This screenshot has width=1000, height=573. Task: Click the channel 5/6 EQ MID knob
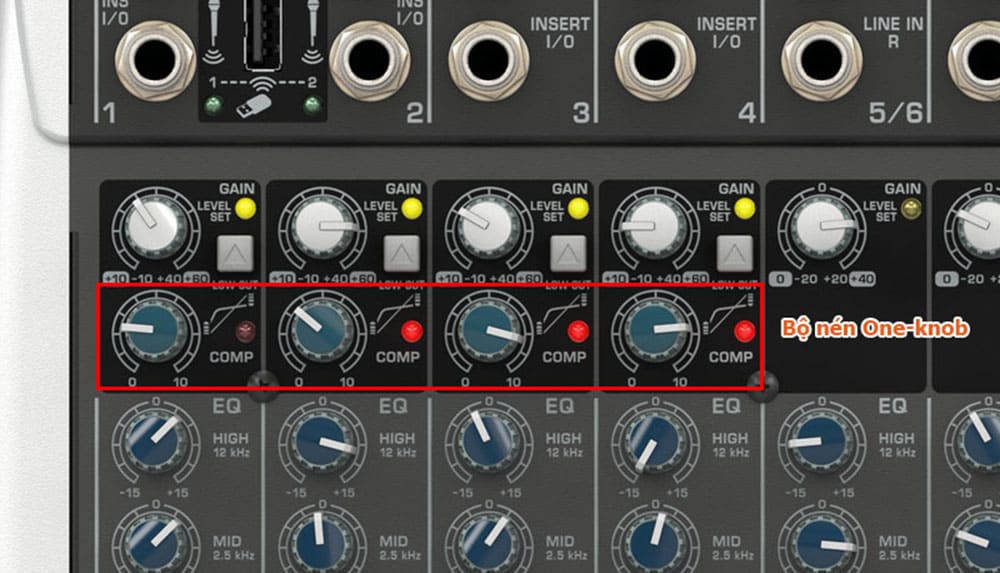[x=821, y=542]
